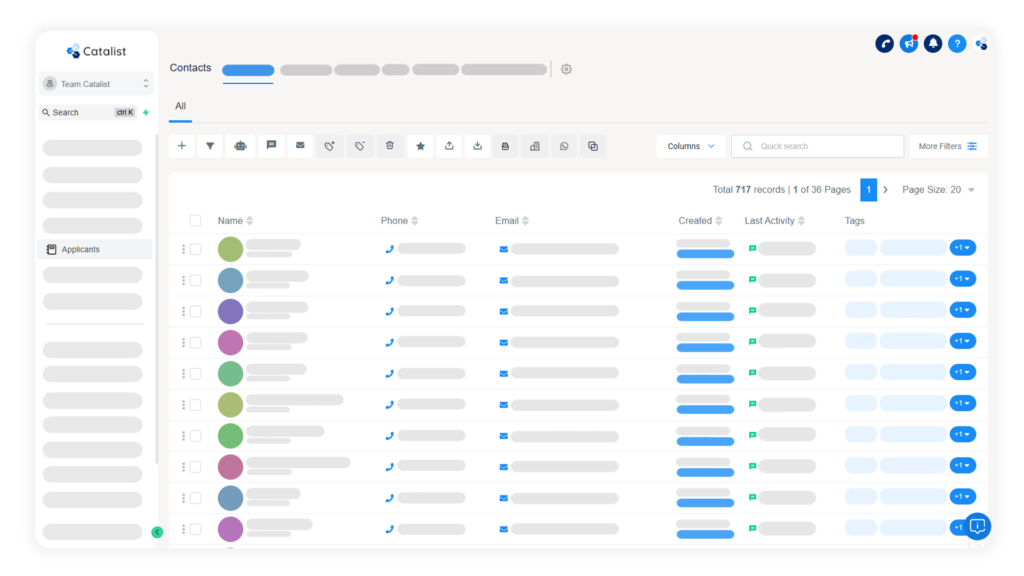Open the bell notifications icon
This screenshot has width=1024, height=576.
click(932, 44)
